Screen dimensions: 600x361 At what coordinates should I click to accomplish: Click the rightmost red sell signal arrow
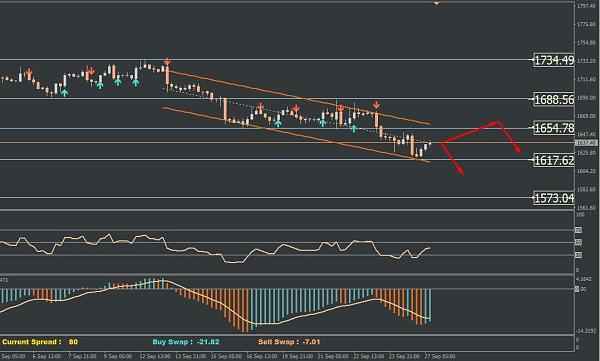point(377,105)
